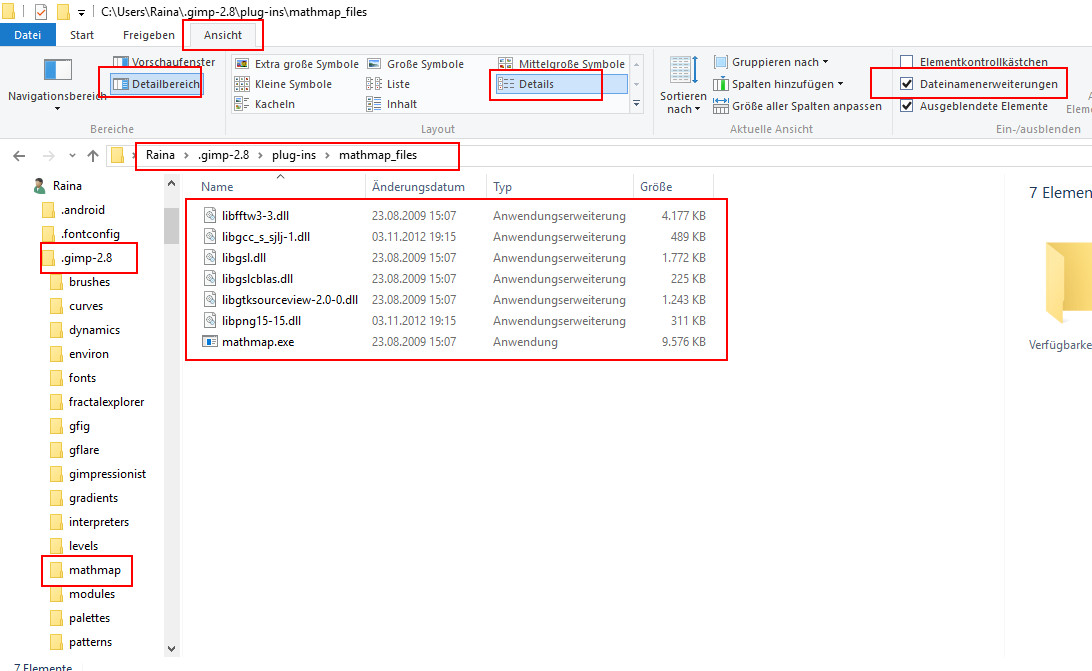Select the Ansicht ribbon tab
1092x671 pixels.
pos(223,35)
